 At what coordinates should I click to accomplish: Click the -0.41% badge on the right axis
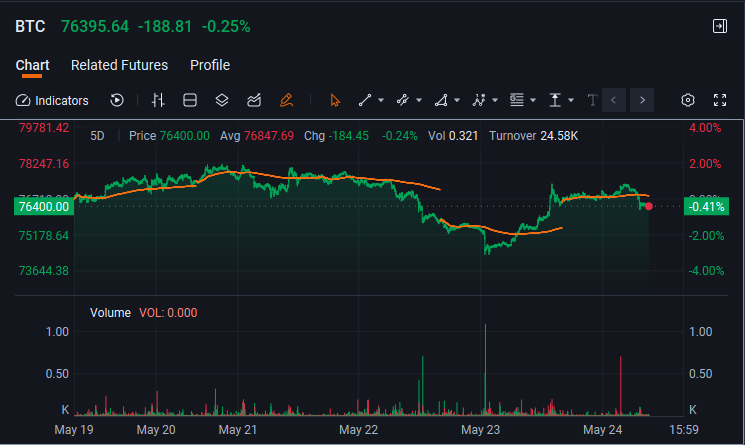pos(707,207)
